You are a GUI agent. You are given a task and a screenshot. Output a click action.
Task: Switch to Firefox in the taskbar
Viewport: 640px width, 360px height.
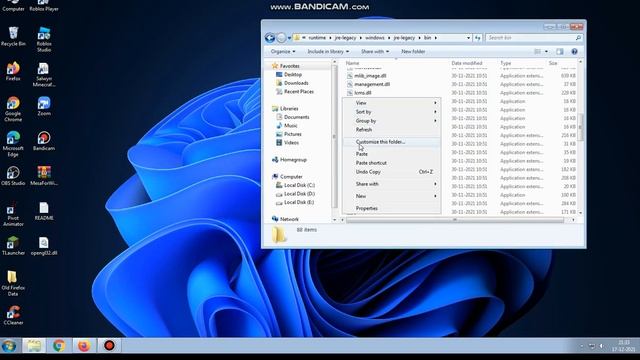click(x=84, y=346)
